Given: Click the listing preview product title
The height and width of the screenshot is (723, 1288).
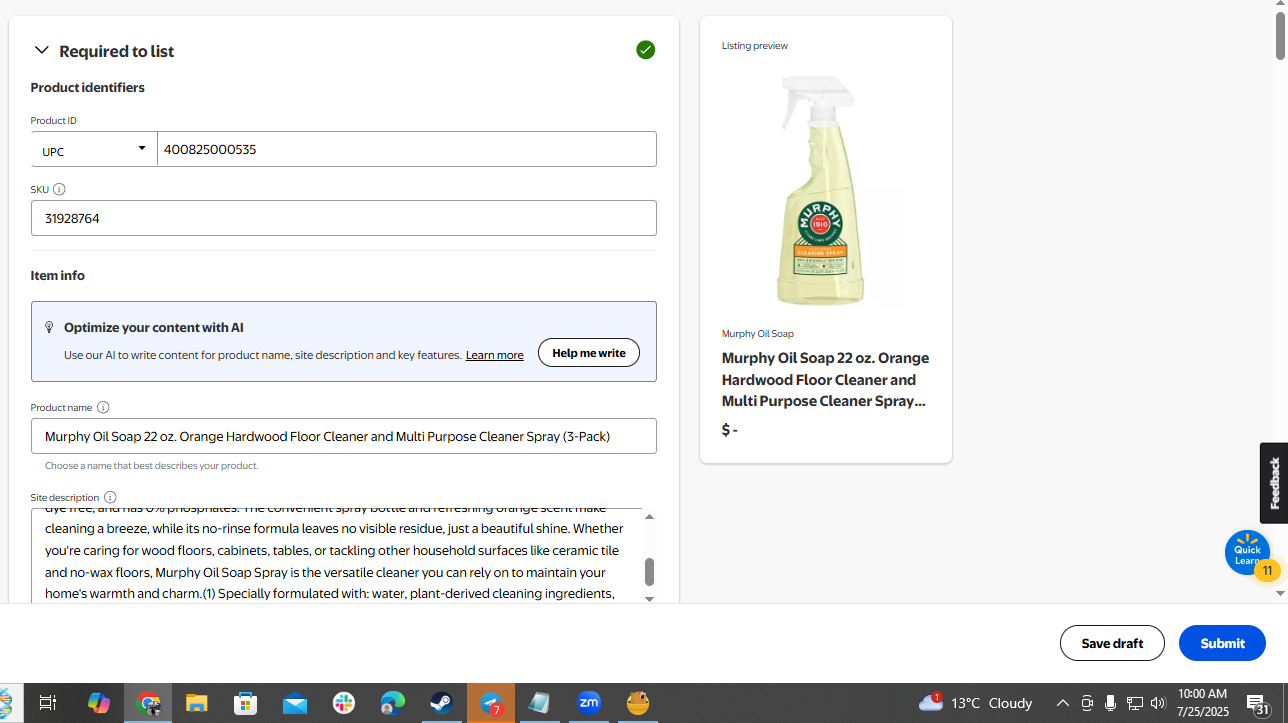Looking at the screenshot, I should point(825,380).
